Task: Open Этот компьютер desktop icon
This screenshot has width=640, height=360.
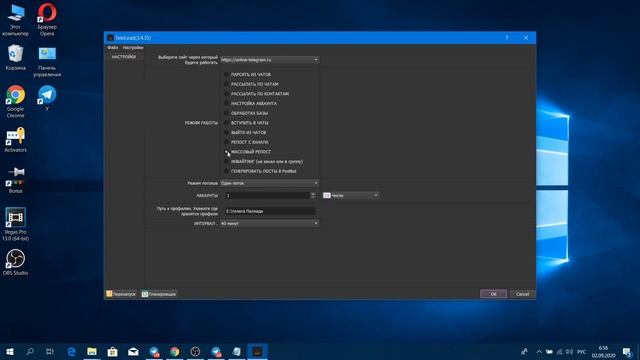Action: coord(16,20)
